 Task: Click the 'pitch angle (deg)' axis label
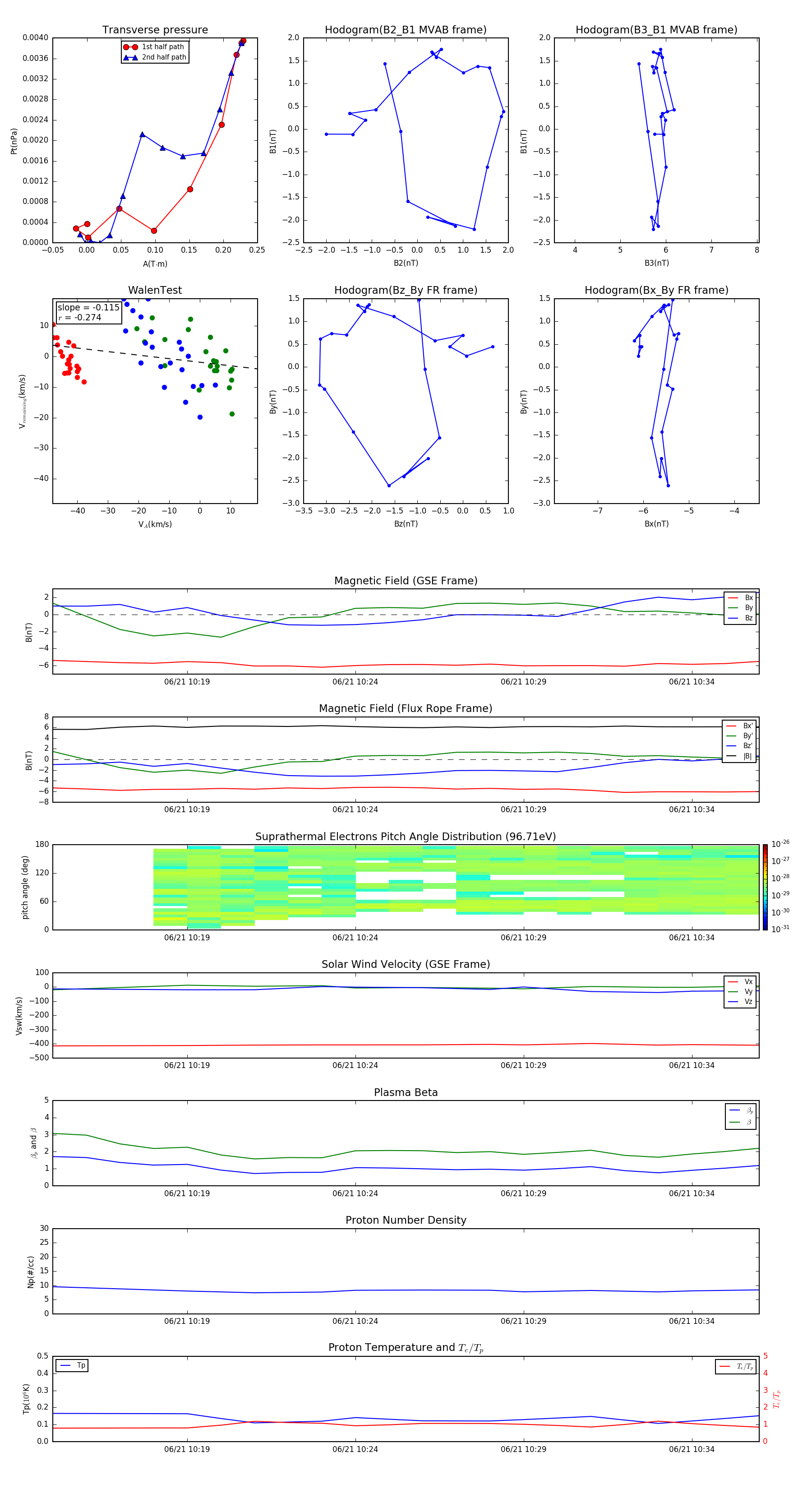25,887
